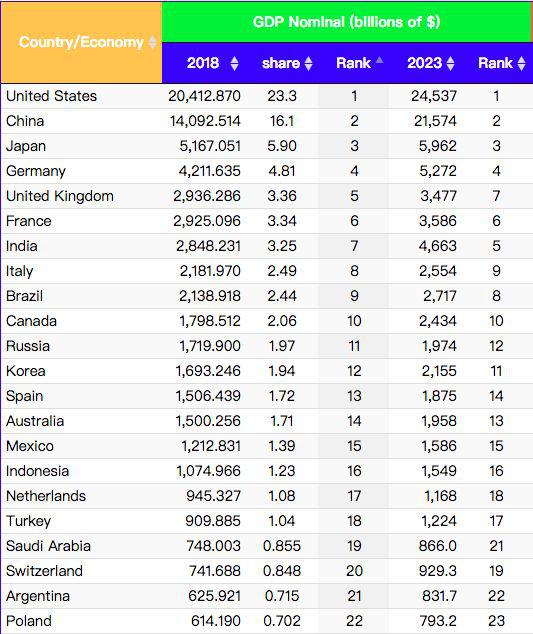Select Russia's 2018 GDP 1,719.900
This screenshot has width=533, height=634.
point(210,346)
